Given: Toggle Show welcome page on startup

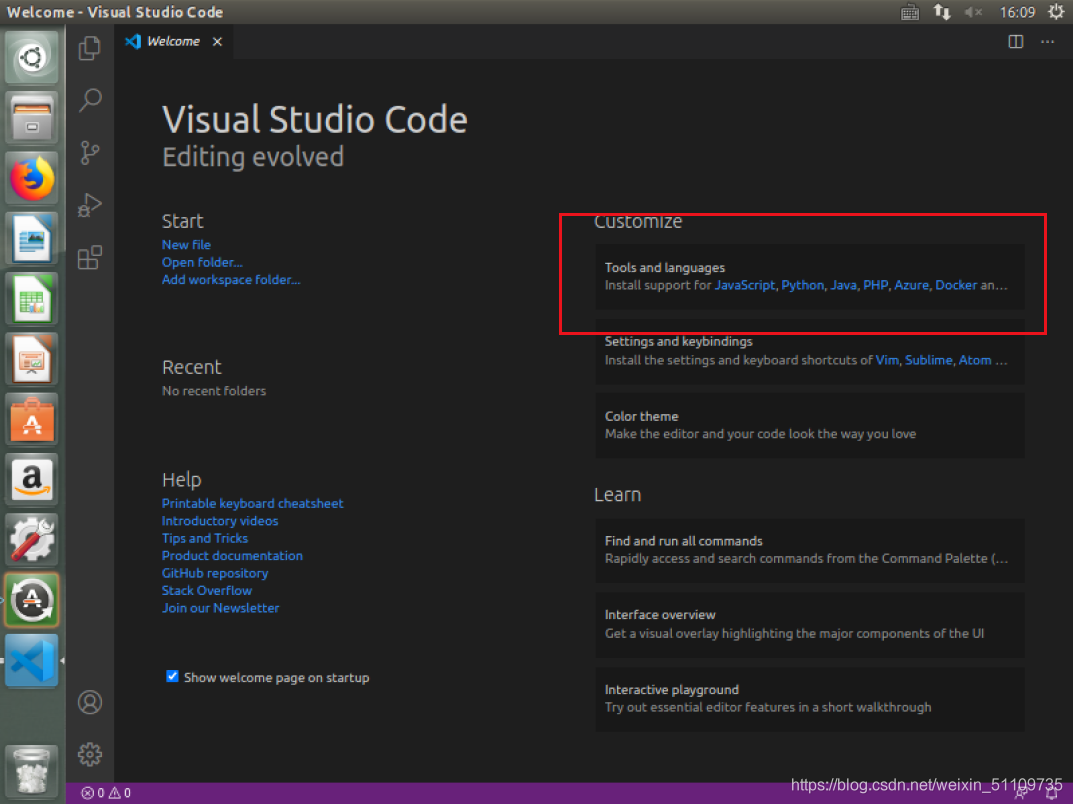Looking at the screenshot, I should pos(172,677).
